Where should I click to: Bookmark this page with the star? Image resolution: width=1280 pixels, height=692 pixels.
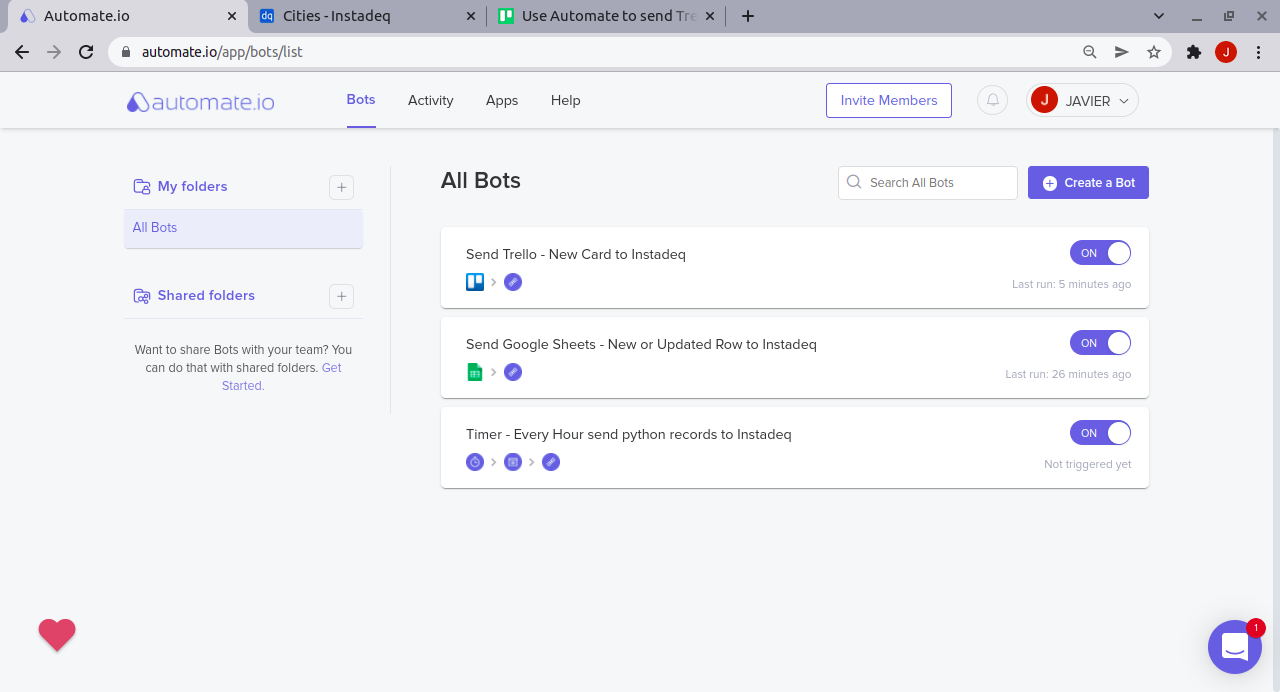(1154, 52)
